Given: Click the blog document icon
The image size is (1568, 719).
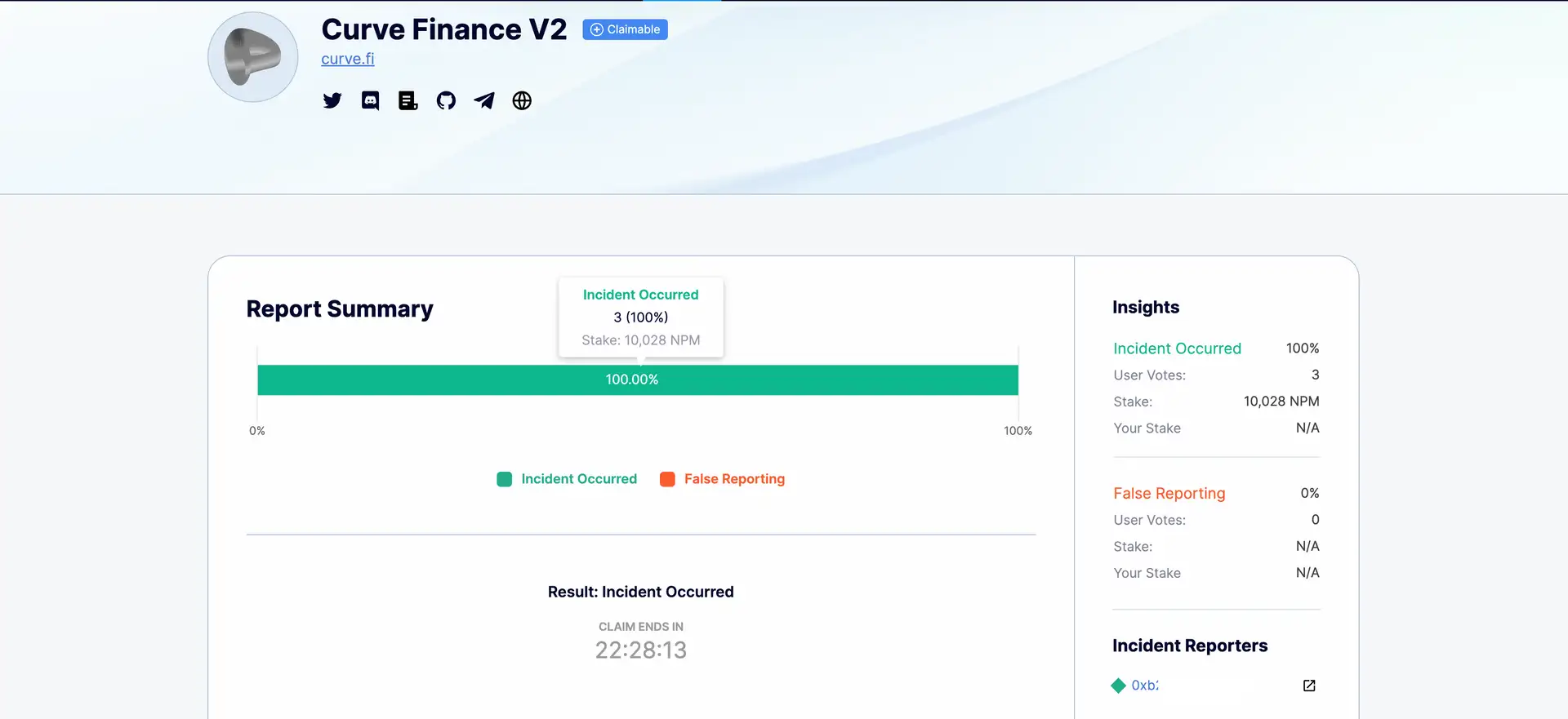Looking at the screenshot, I should [x=408, y=100].
